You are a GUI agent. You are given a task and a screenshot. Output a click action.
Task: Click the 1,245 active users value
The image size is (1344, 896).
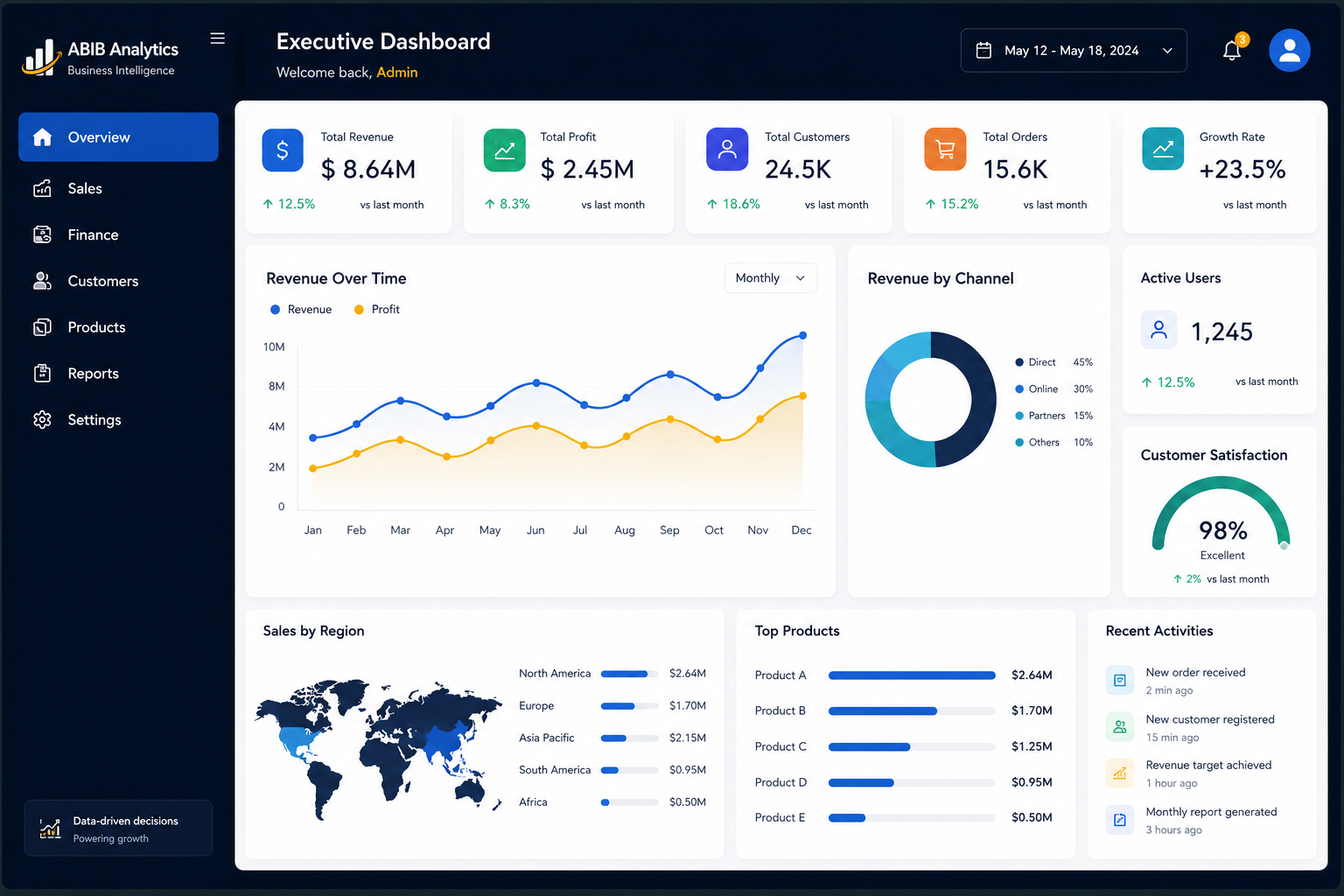tap(1221, 332)
